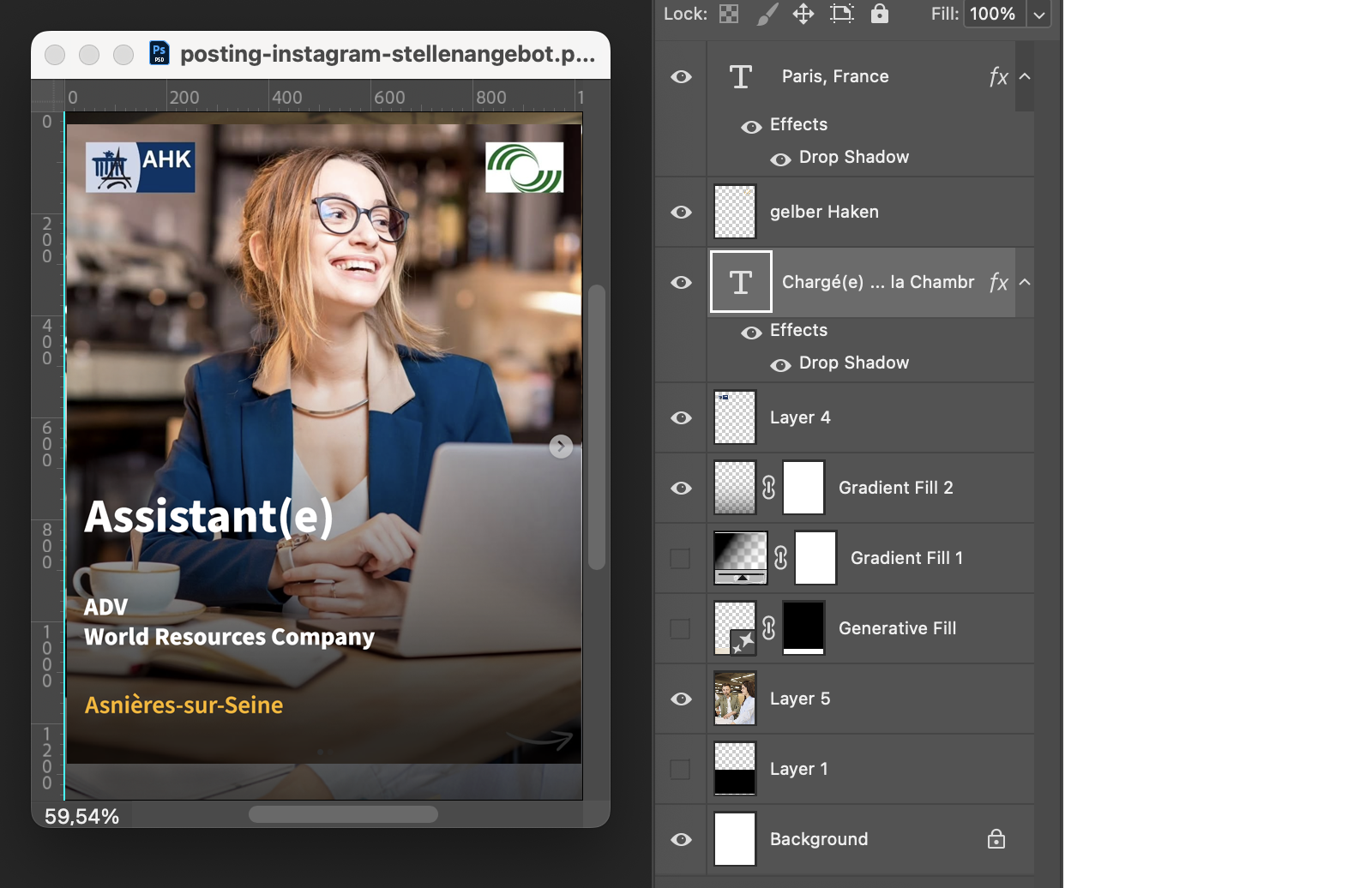Image resolution: width=1372 pixels, height=888 pixels.
Task: Show the Gradient Fill 1 layer
Action: 680,558
